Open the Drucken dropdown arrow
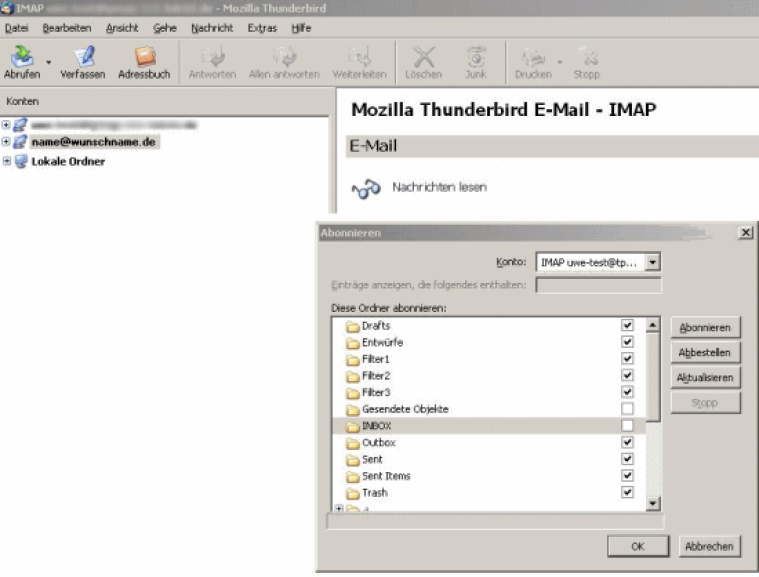 [x=560, y=62]
